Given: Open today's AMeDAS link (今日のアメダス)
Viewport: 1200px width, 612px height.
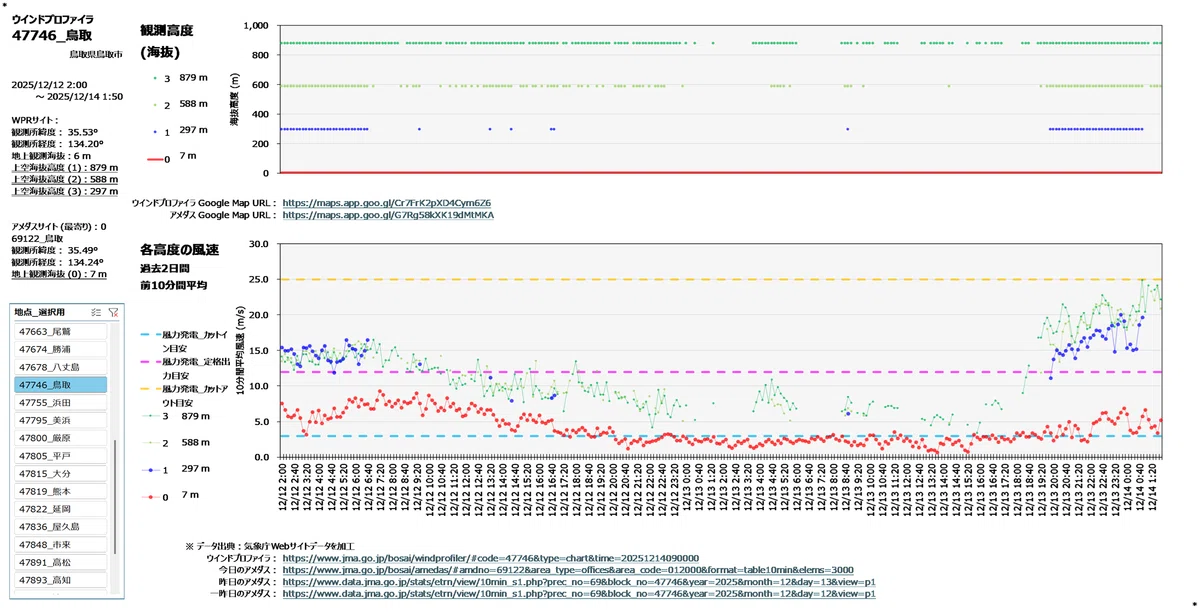Looking at the screenshot, I should tap(568, 570).
